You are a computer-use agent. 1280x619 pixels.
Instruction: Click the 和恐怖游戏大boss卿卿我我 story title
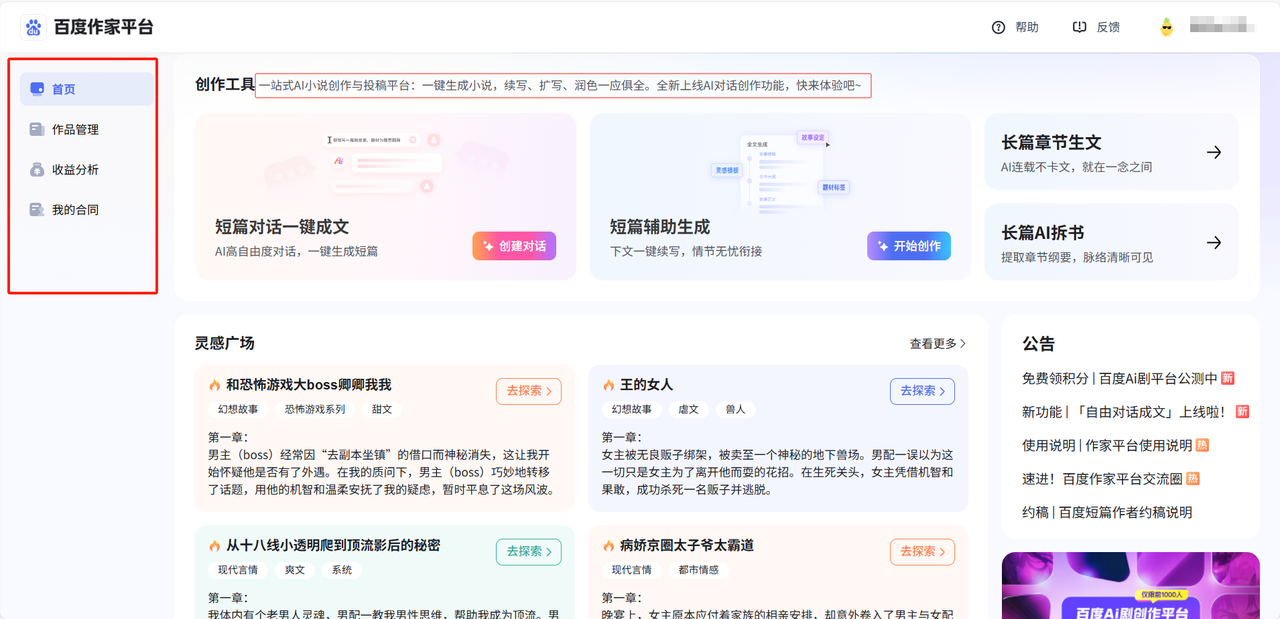[308, 385]
